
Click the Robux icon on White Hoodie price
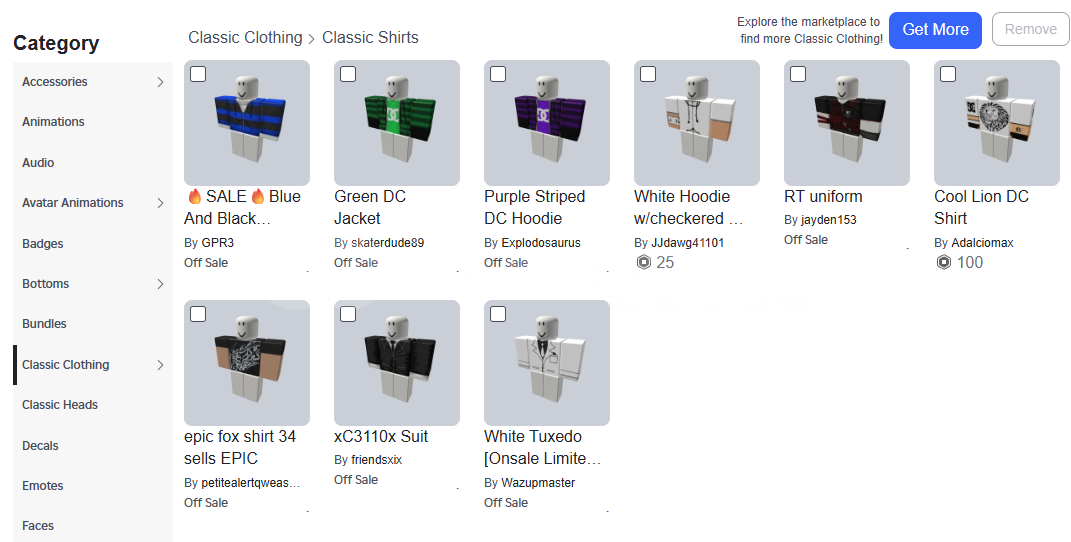(x=643, y=262)
